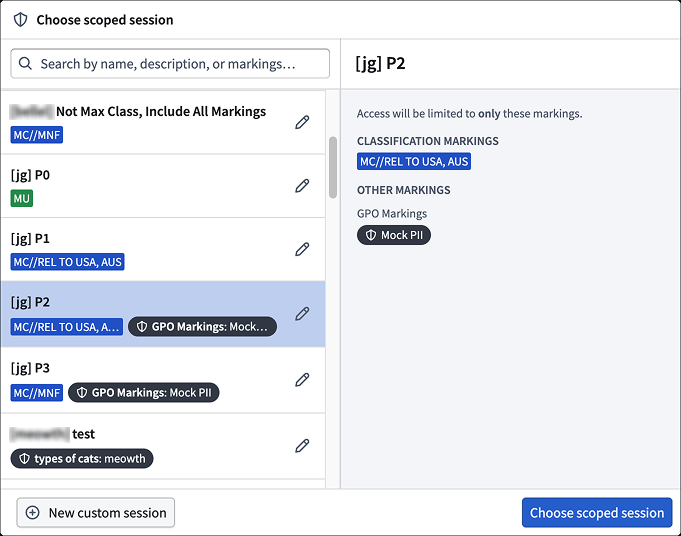
Task: Click the search magnifier icon
Action: pyautogui.click(x=25, y=63)
